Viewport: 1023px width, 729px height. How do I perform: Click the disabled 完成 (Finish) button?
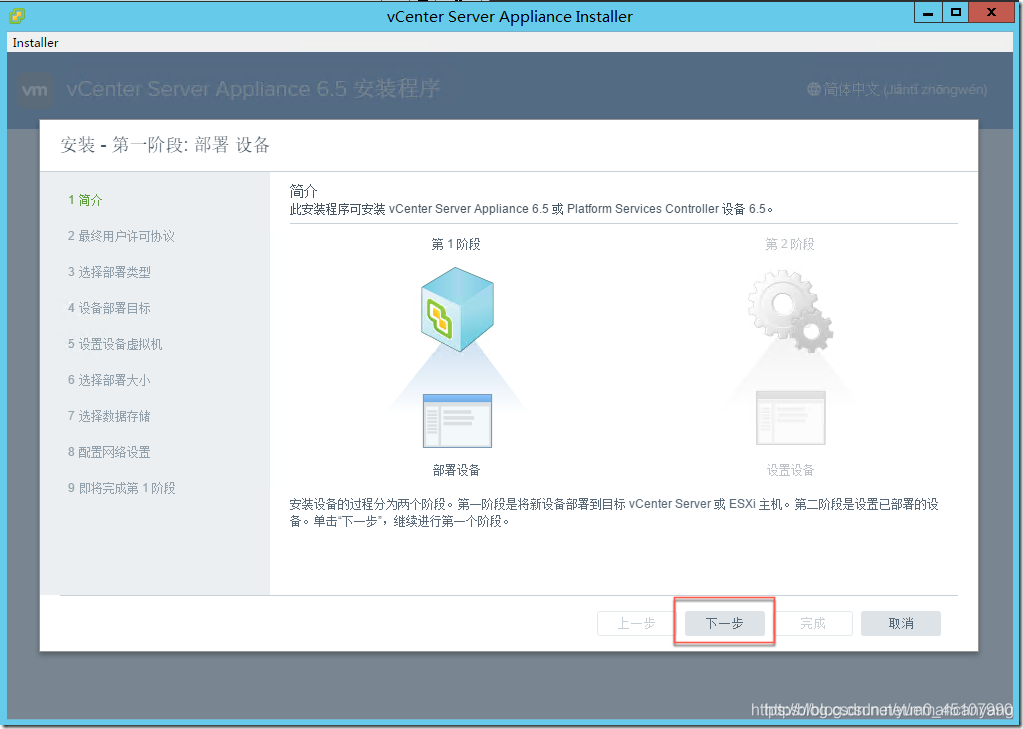pyautogui.click(x=813, y=623)
